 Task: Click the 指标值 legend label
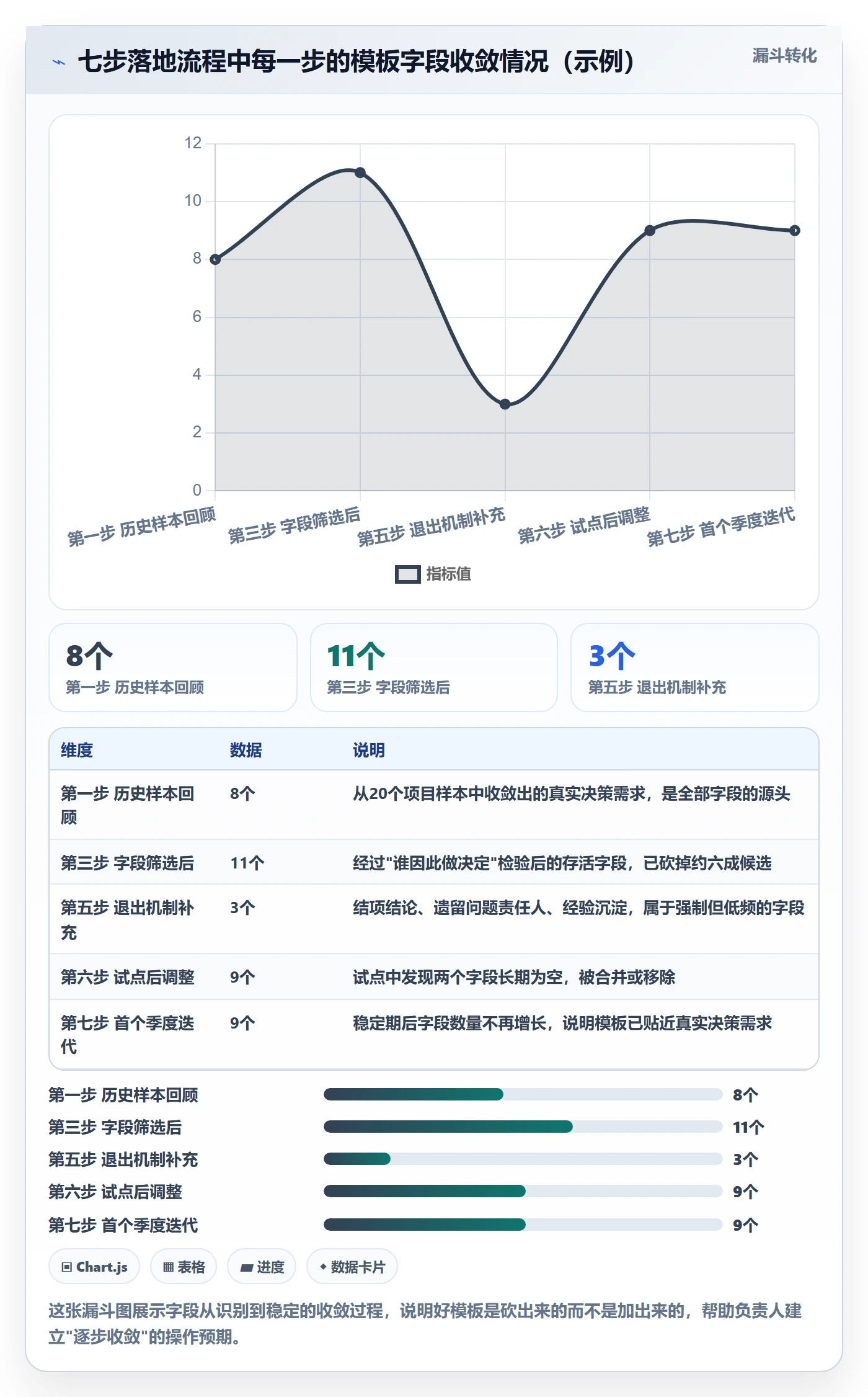[x=449, y=574]
